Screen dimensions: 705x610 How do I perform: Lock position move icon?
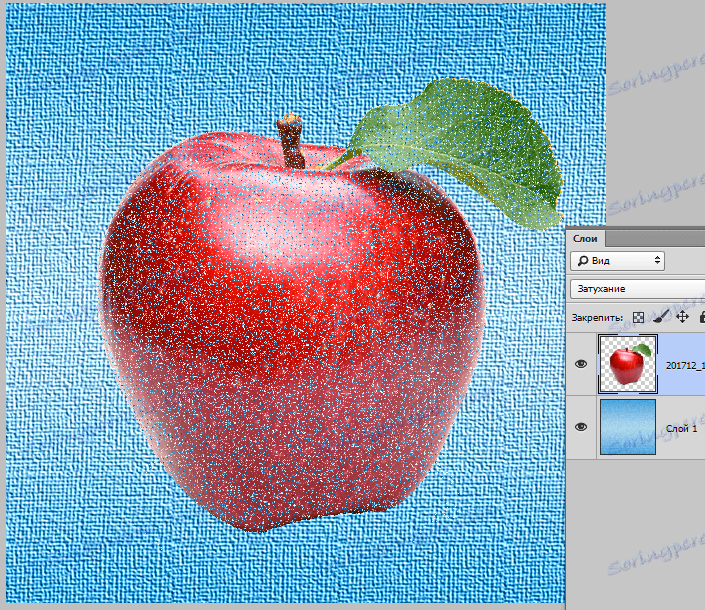click(x=682, y=317)
